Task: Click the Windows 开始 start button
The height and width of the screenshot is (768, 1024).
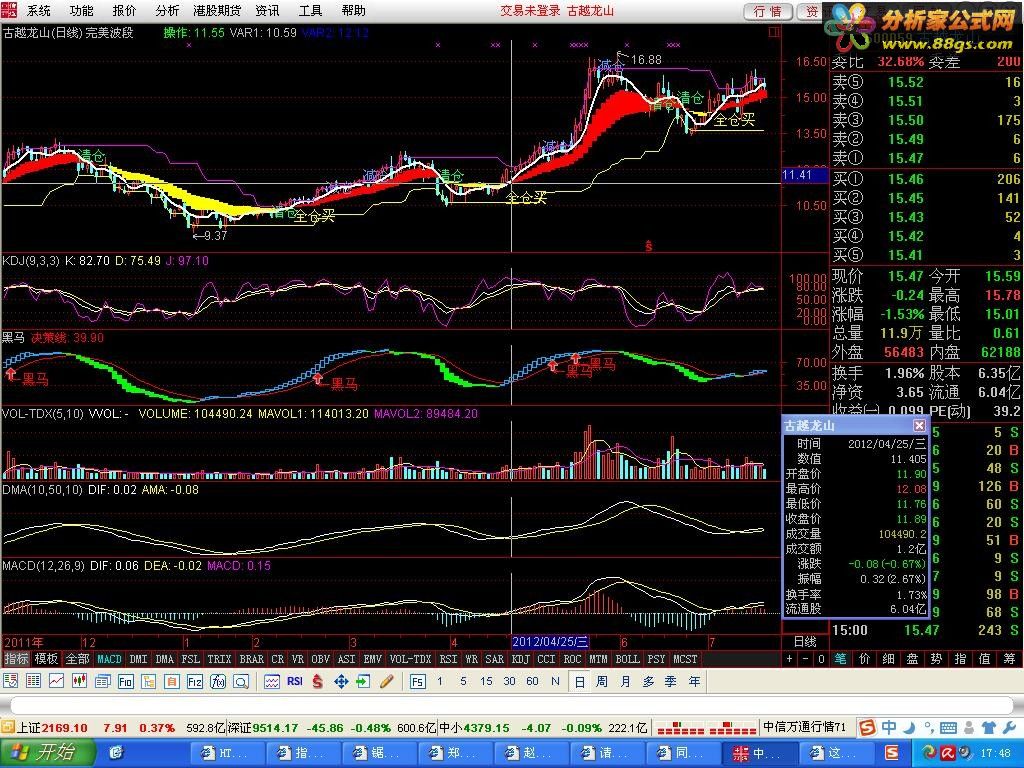Action: 46,752
